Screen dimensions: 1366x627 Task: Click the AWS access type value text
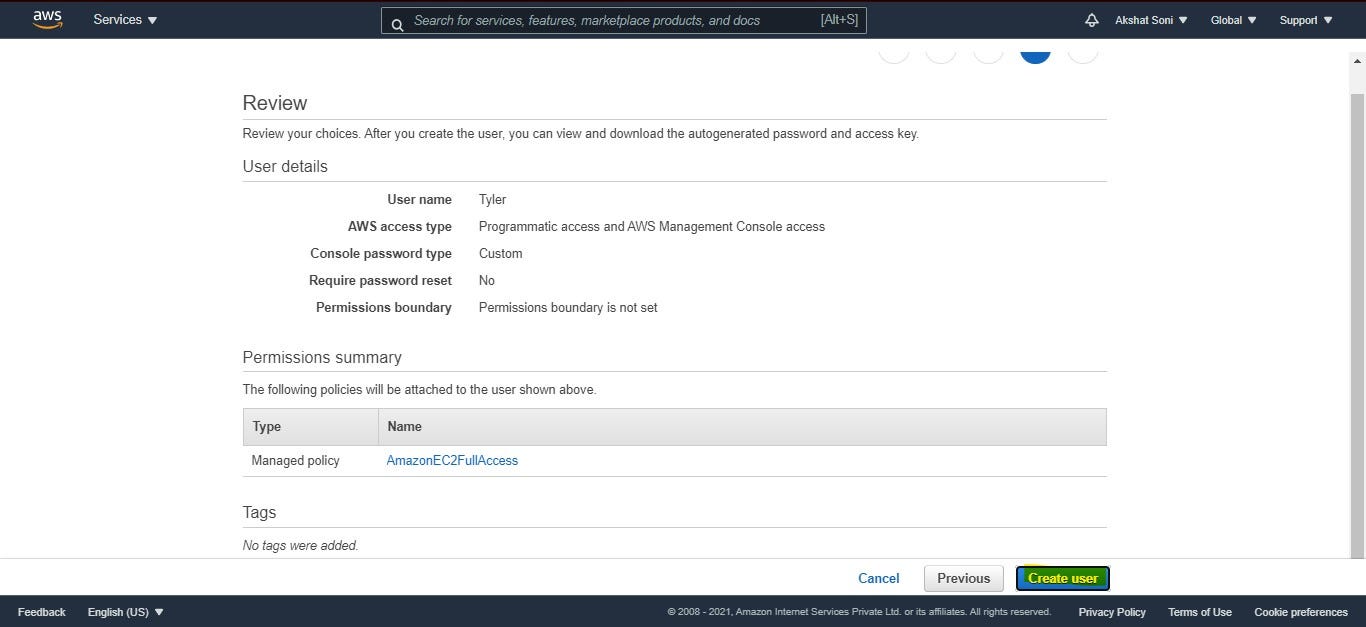tap(652, 227)
